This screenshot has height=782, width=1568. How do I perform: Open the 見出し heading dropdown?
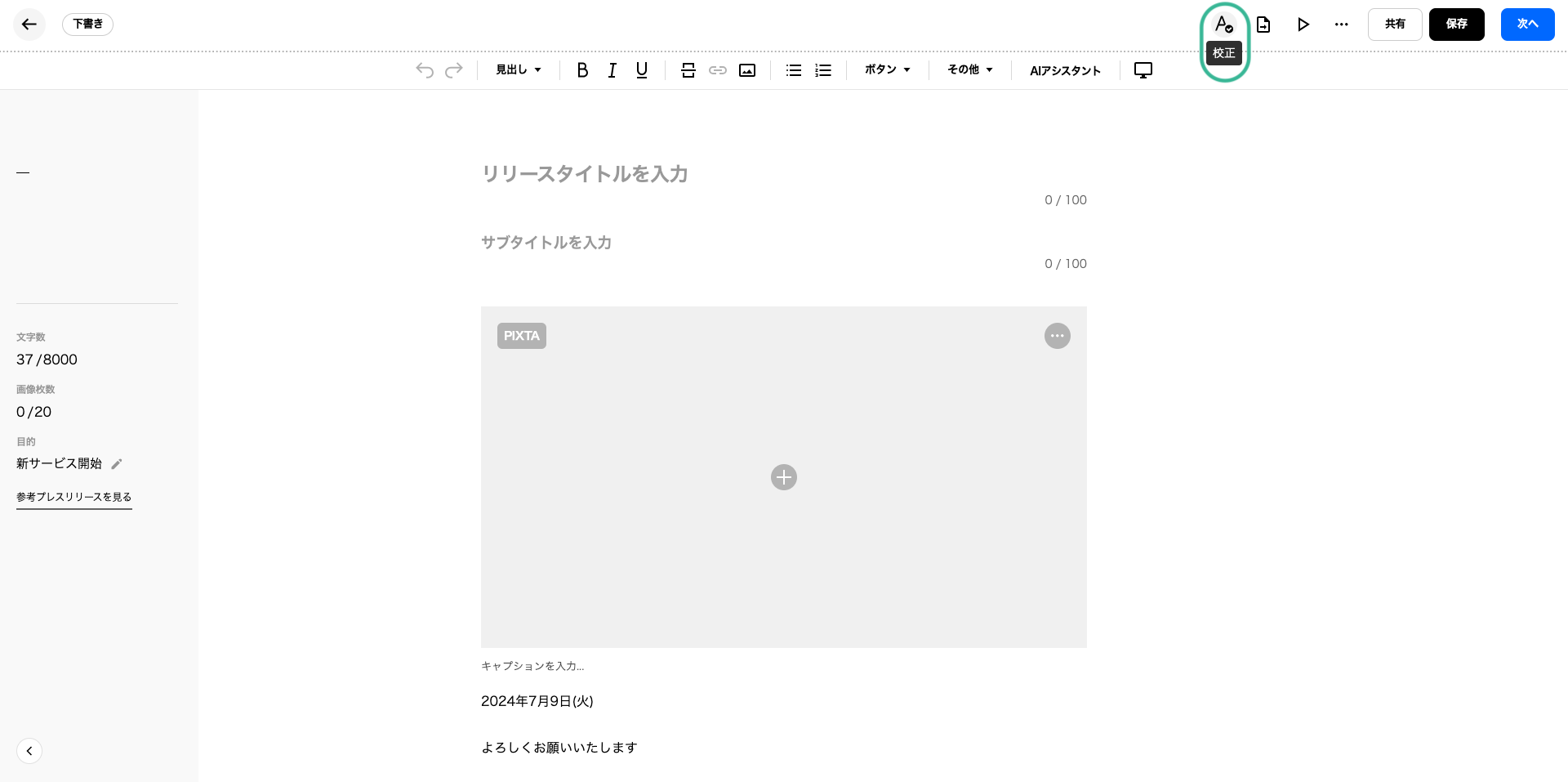pos(519,70)
